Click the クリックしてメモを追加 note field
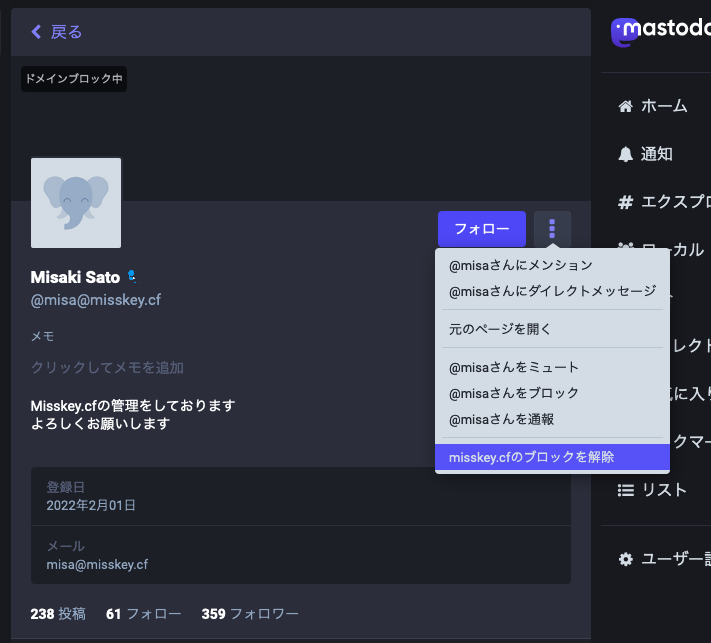 107,367
